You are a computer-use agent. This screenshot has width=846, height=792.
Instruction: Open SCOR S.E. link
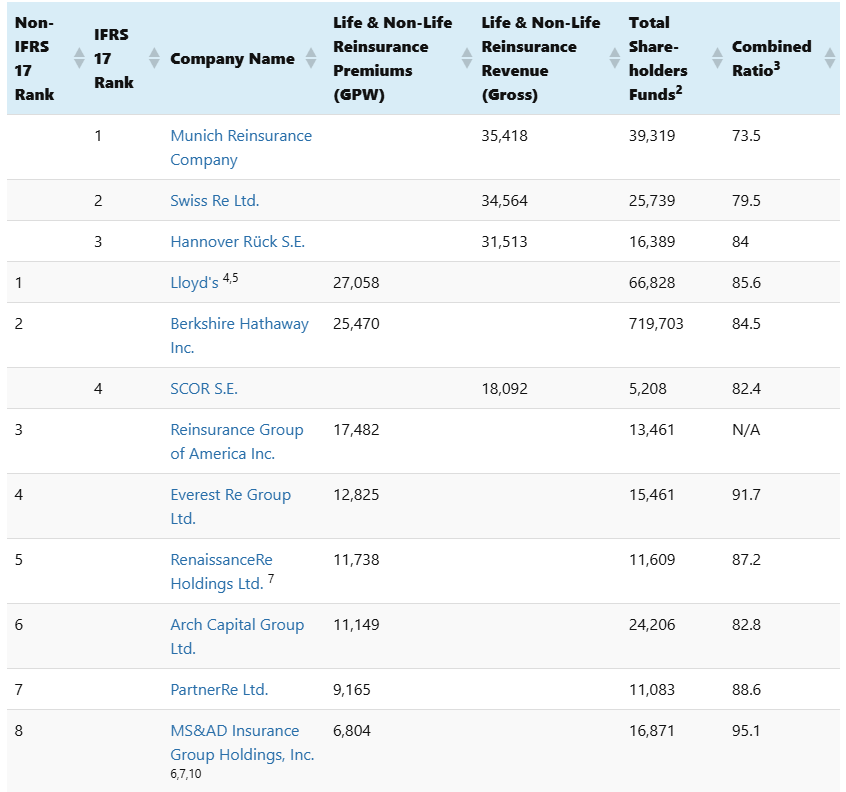pos(204,389)
